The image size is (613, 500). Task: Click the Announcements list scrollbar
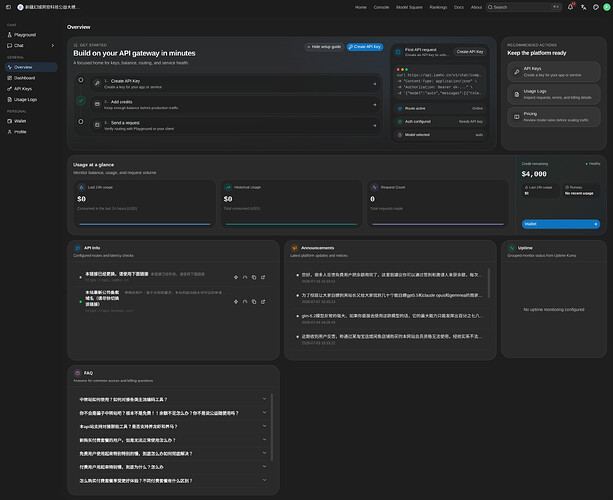point(489,283)
